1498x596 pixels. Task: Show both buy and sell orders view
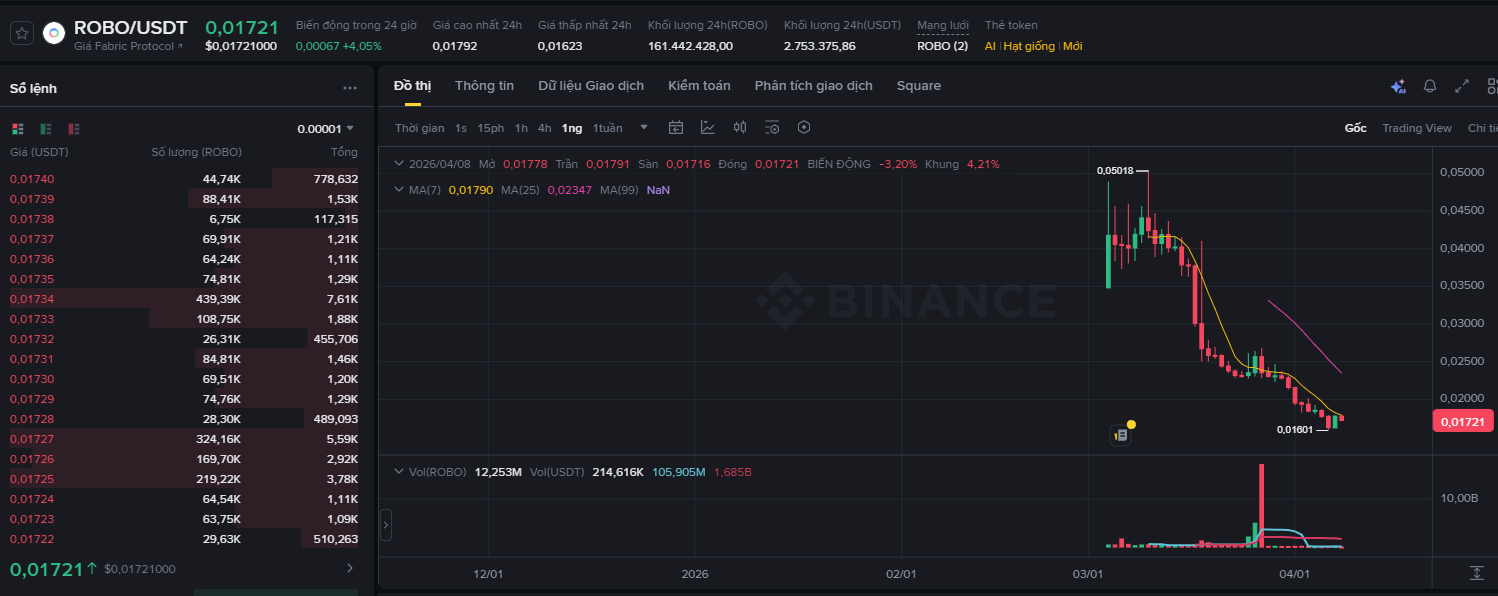pos(17,129)
